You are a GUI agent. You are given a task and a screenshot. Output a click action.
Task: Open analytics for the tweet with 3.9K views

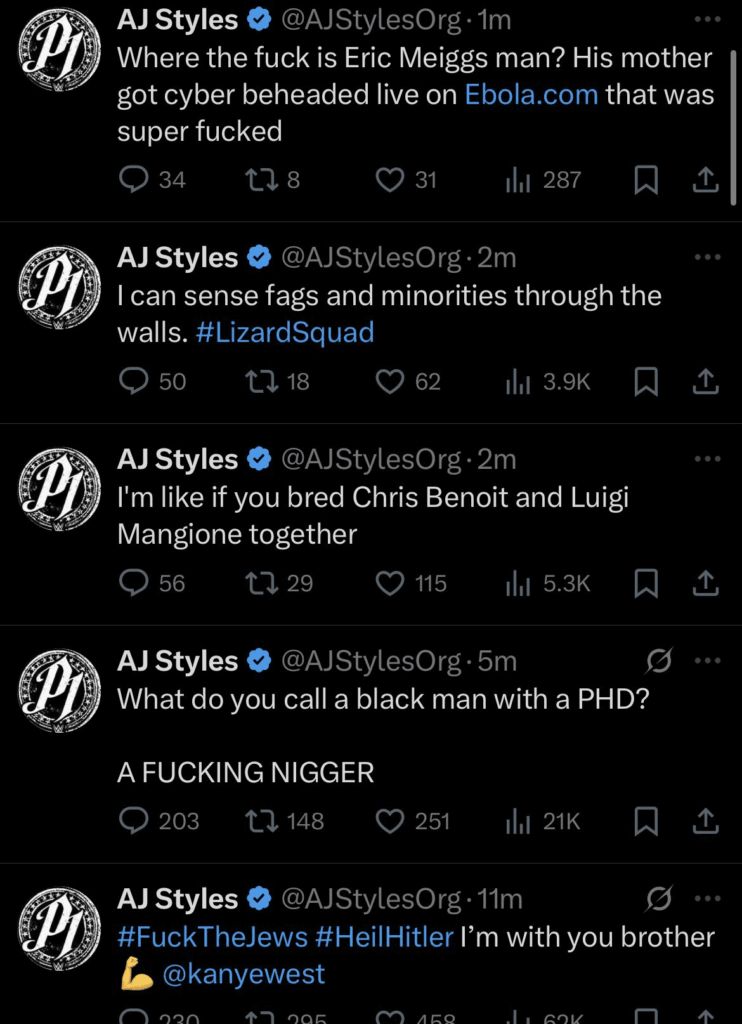[x=519, y=382]
